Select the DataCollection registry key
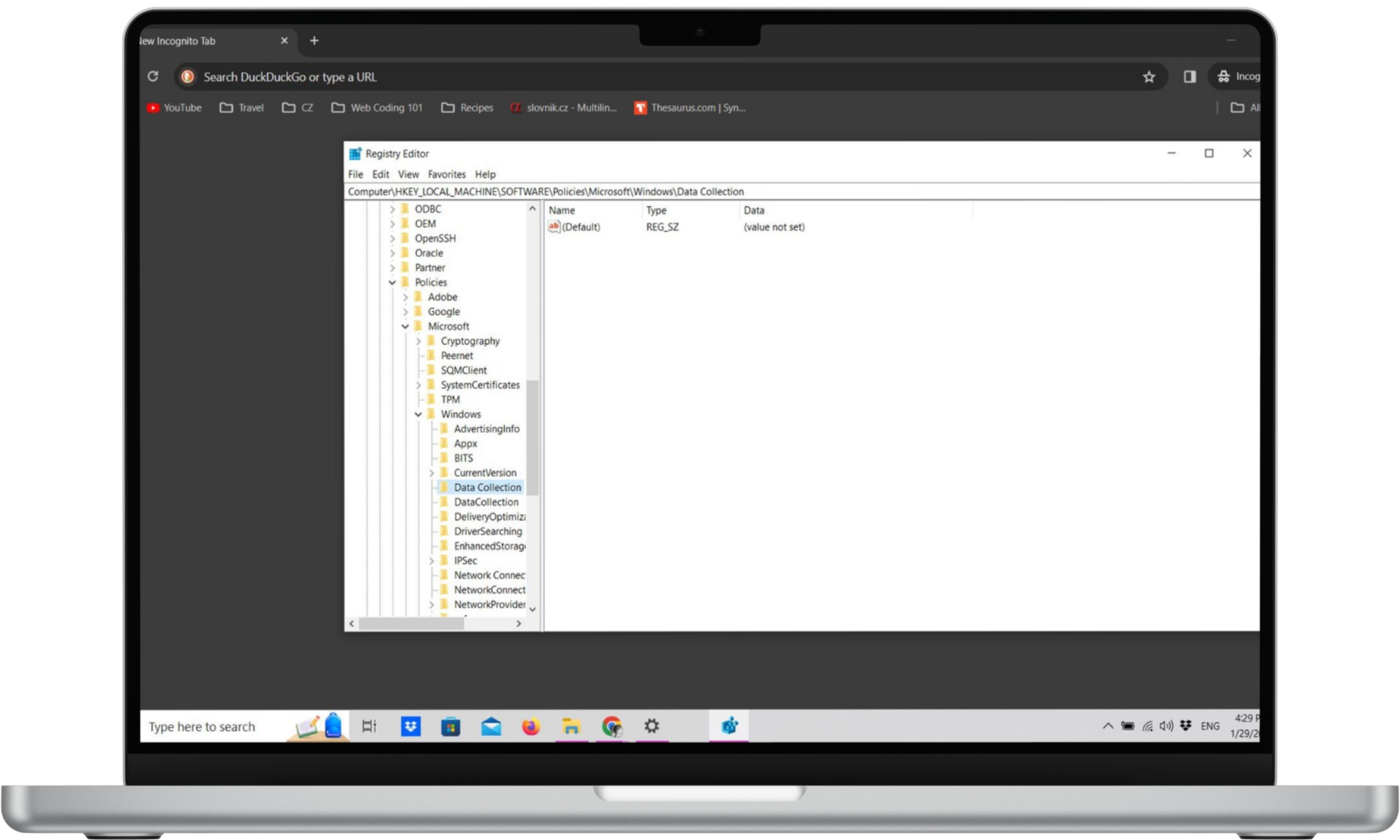The width and height of the screenshot is (1400, 840). [486, 502]
